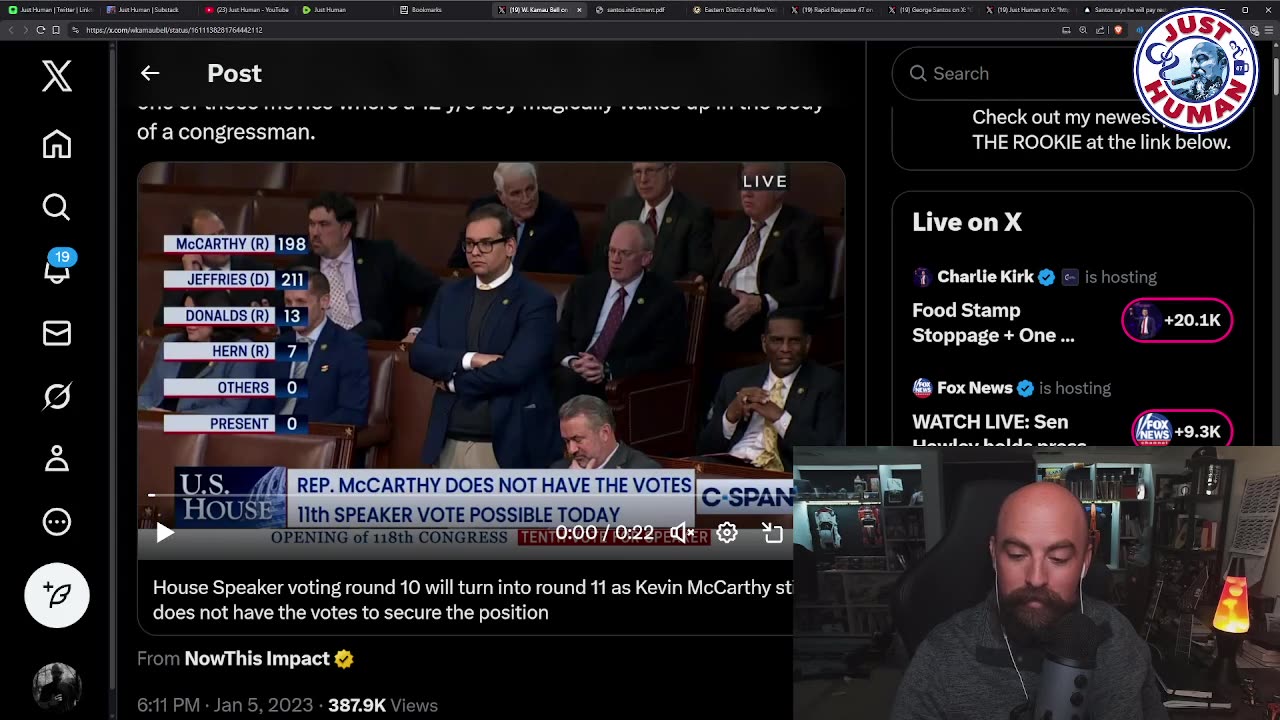Go back in the browser toolbar

pyautogui.click(x=10, y=30)
